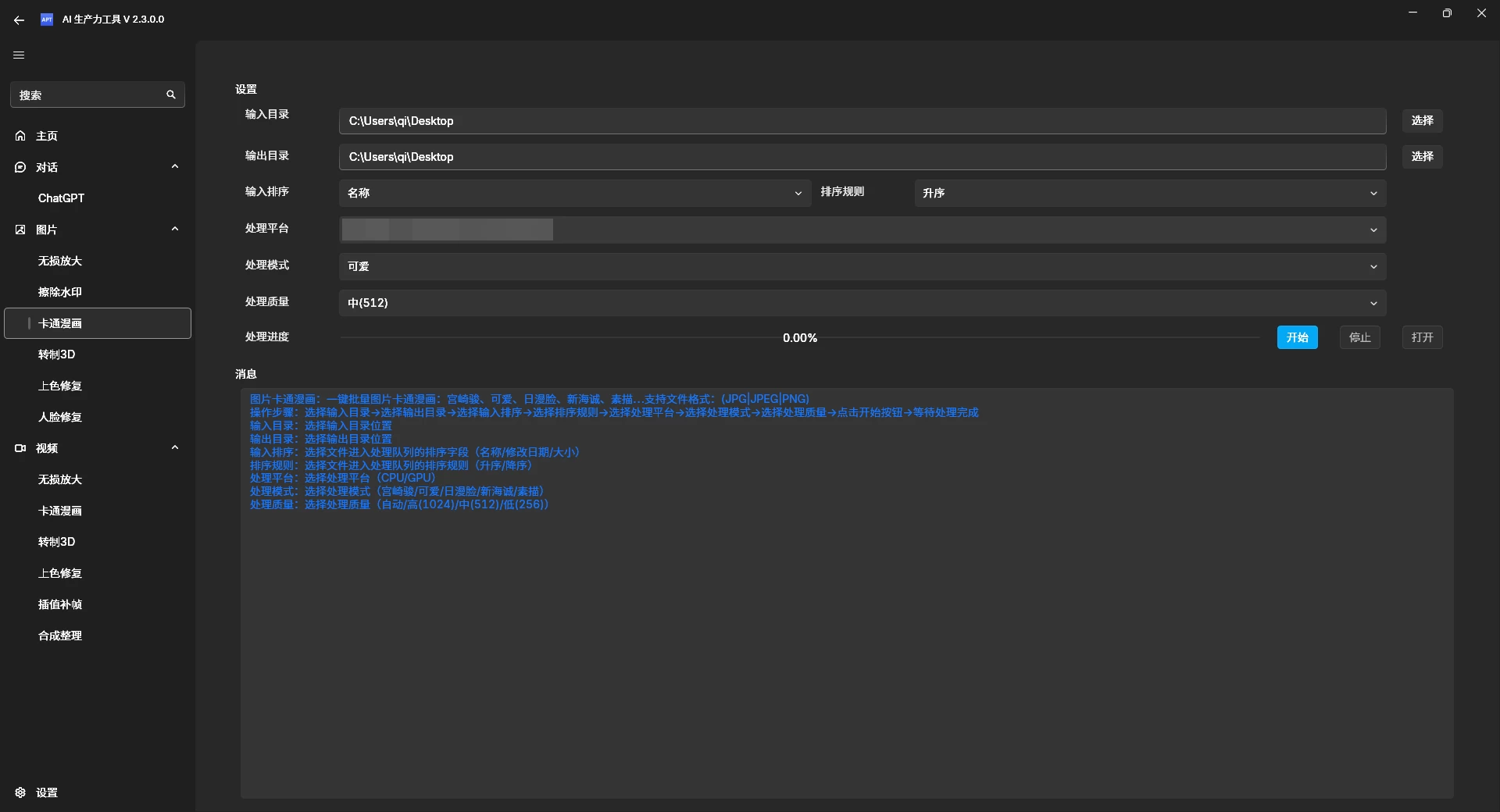Open 设置 settings at sidebar bottom
The height and width of the screenshot is (812, 1500).
47,792
